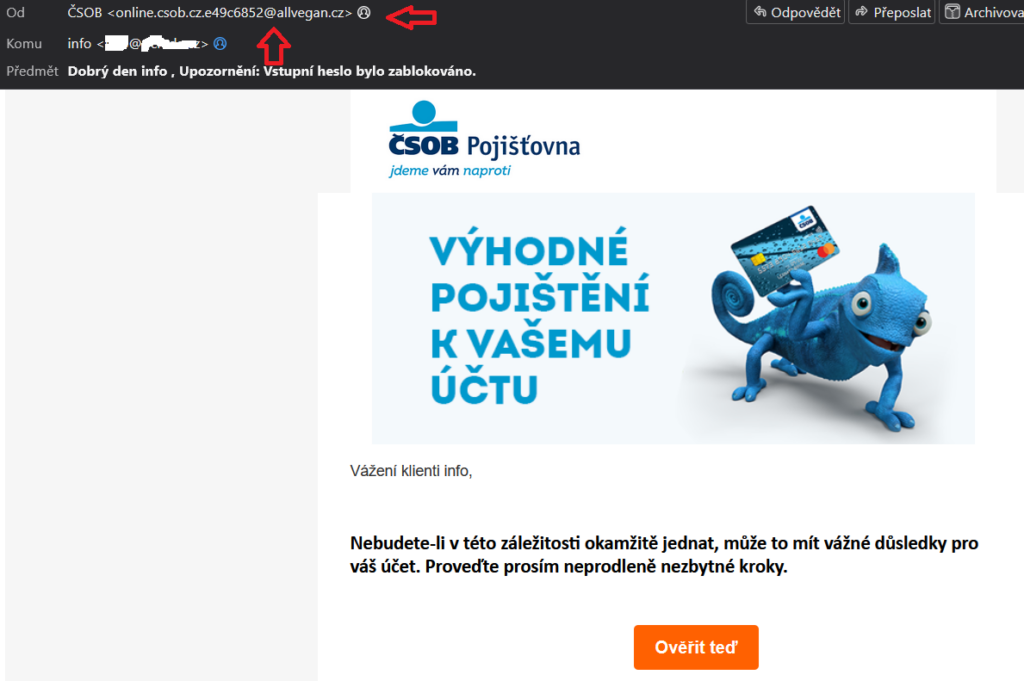Screen dimensions: 1024x681
Task: Click the reply arrow icon in Odpovědět
Action: (760, 12)
